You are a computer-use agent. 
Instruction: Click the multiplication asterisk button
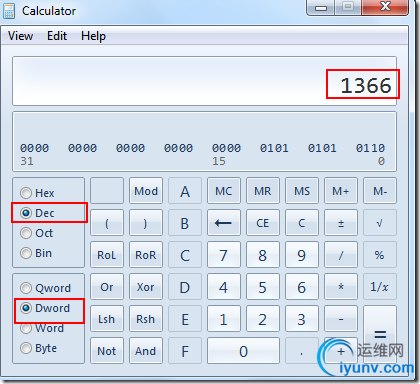click(x=341, y=287)
